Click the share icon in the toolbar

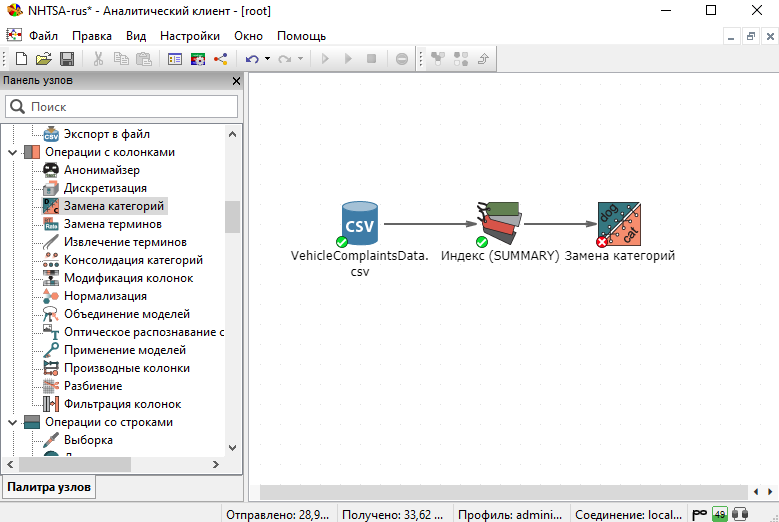[220, 59]
